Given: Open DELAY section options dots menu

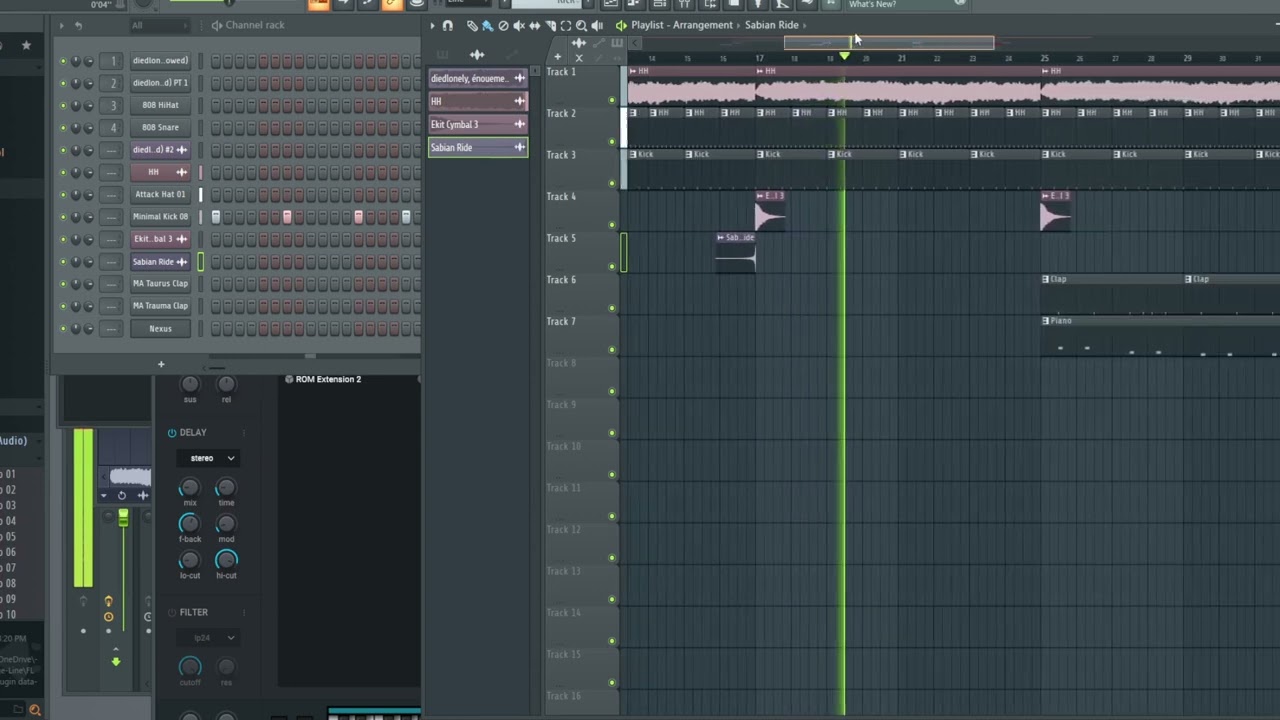Looking at the screenshot, I should coord(244,433).
